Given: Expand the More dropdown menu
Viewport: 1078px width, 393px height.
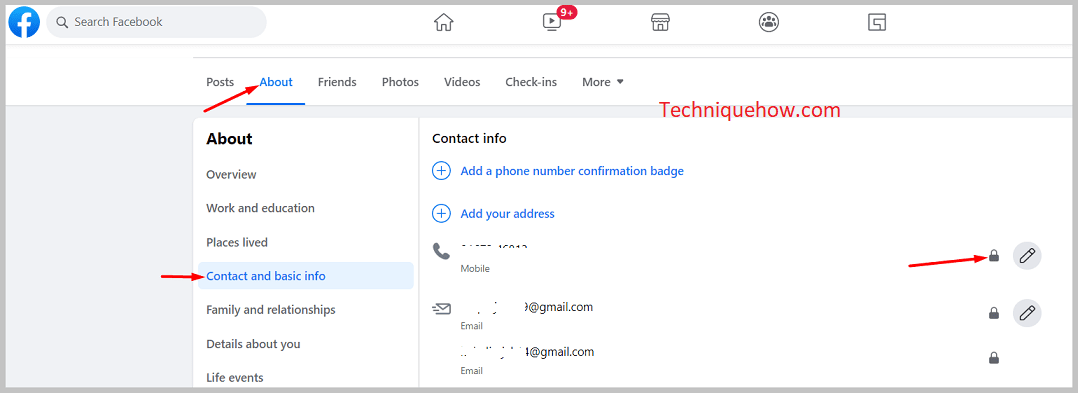Looking at the screenshot, I should tap(603, 82).
